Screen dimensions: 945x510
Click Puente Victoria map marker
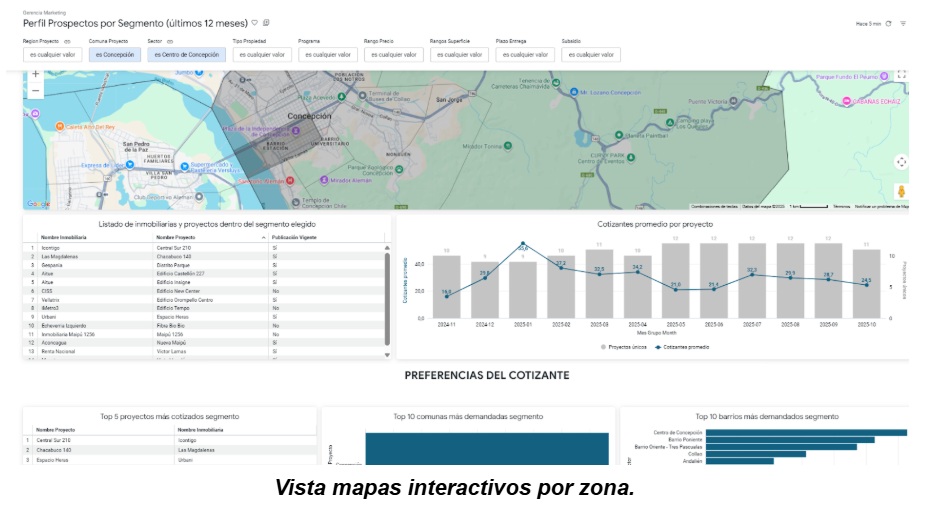(733, 101)
